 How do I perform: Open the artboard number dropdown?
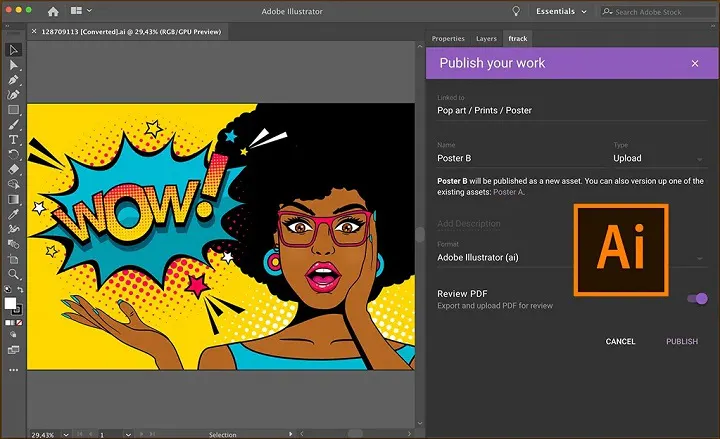coord(128,434)
